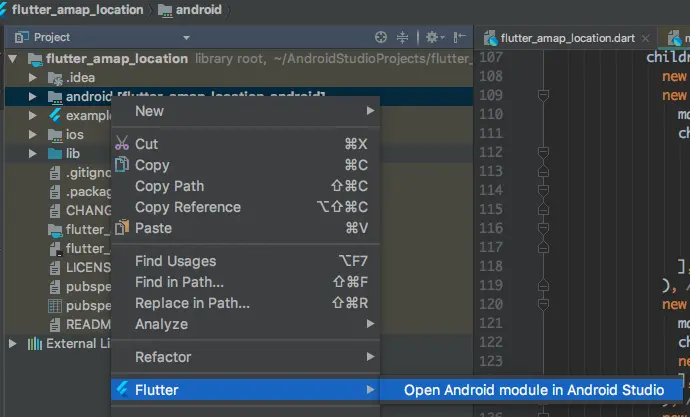Click the android folder icon in the breadcrumb
690x417 pixels.
(x=165, y=10)
